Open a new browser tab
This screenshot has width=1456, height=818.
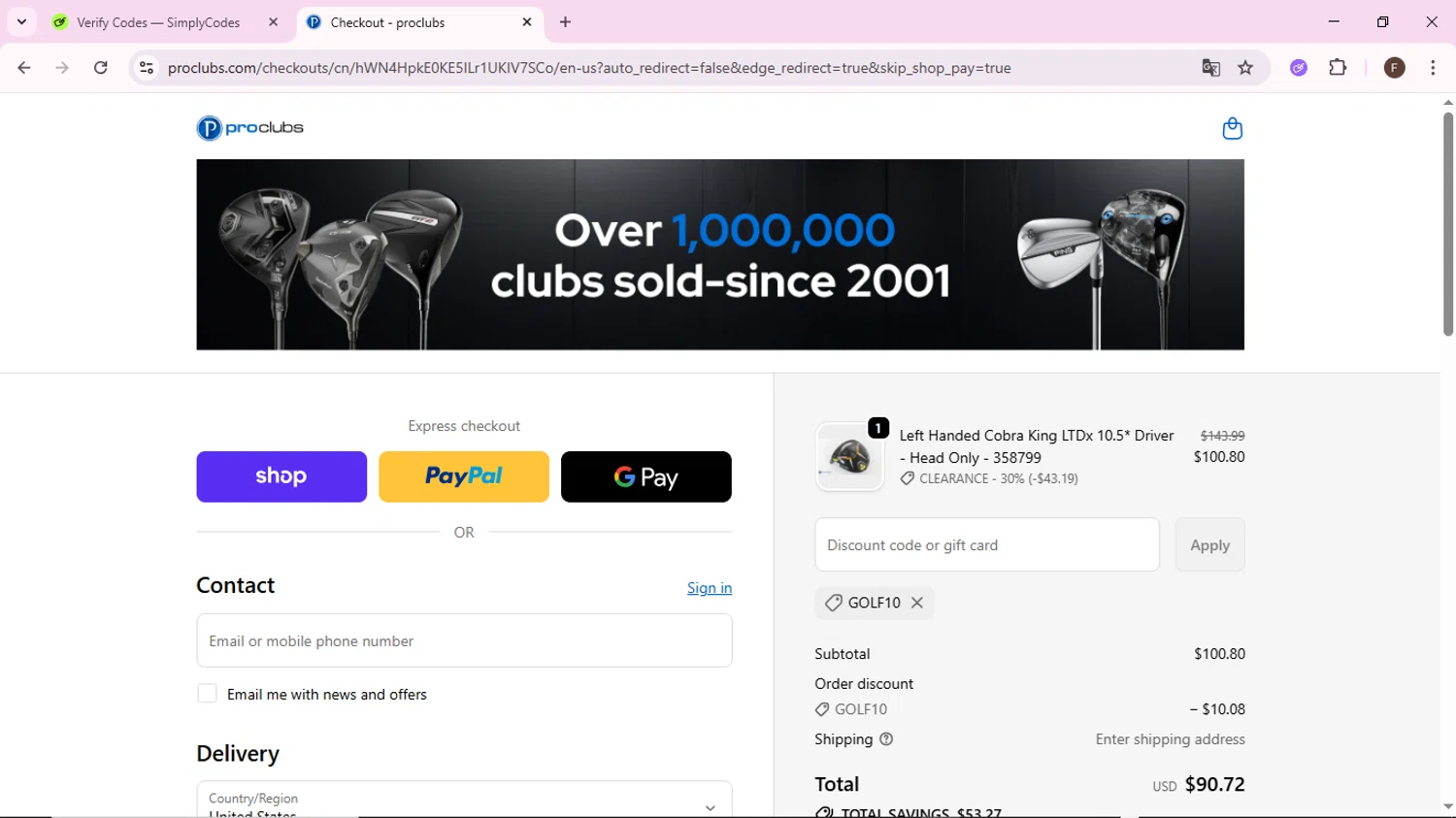coord(565,22)
